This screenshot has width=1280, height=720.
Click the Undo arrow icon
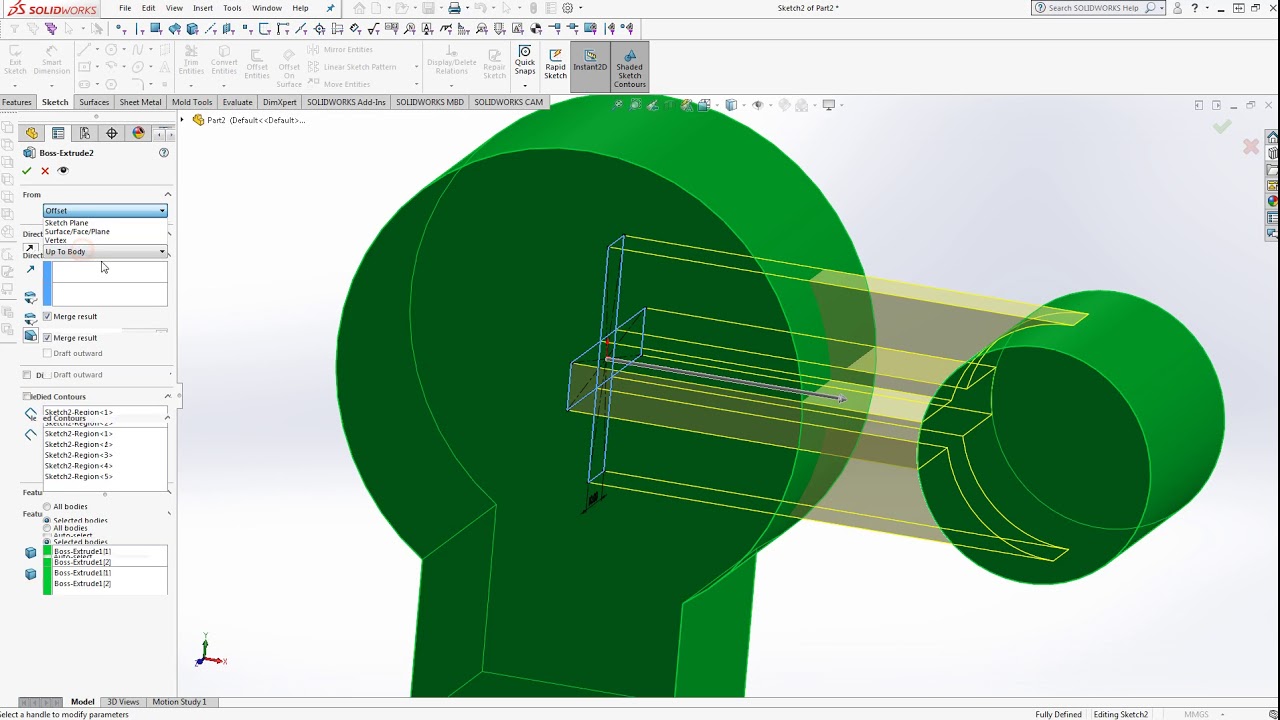(x=481, y=8)
